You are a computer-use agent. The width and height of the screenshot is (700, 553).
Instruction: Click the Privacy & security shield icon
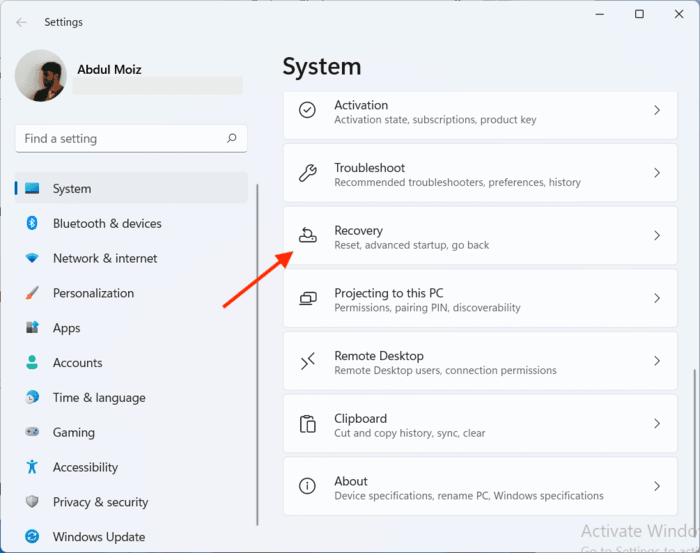click(32, 502)
